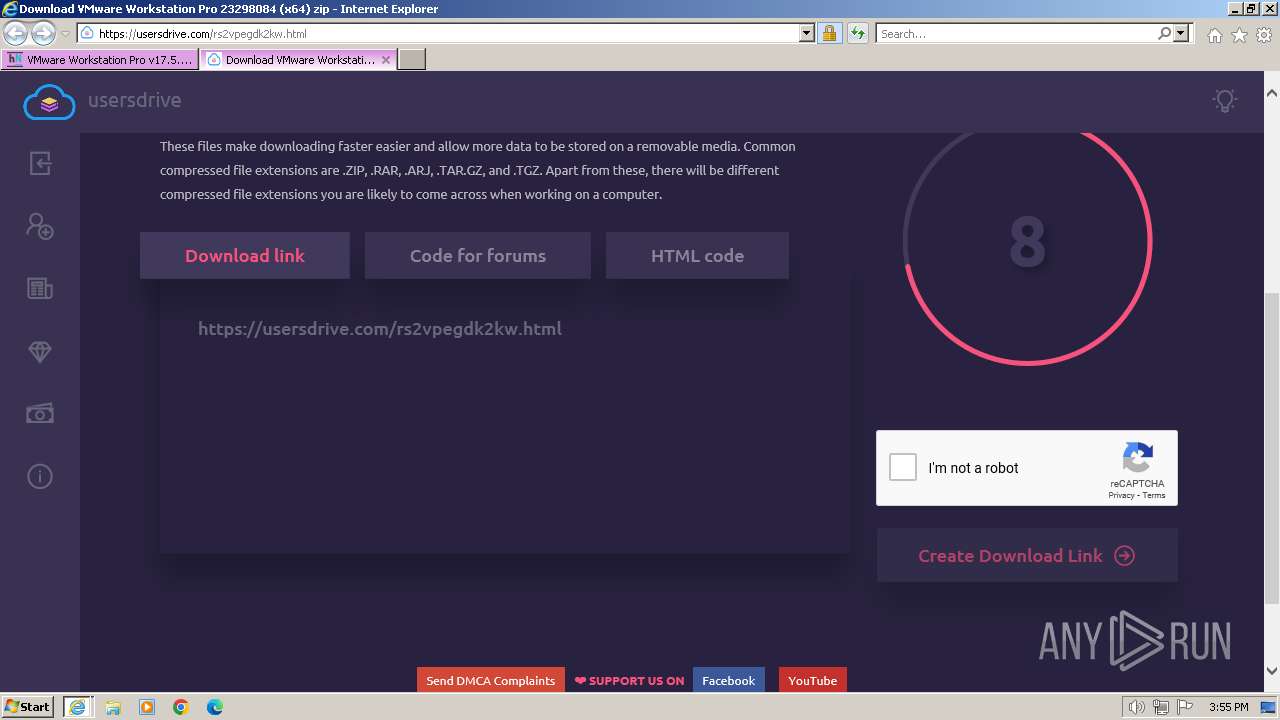Viewport: 1280px width, 720px height.
Task: Click the network tray icon
Action: (1161, 707)
